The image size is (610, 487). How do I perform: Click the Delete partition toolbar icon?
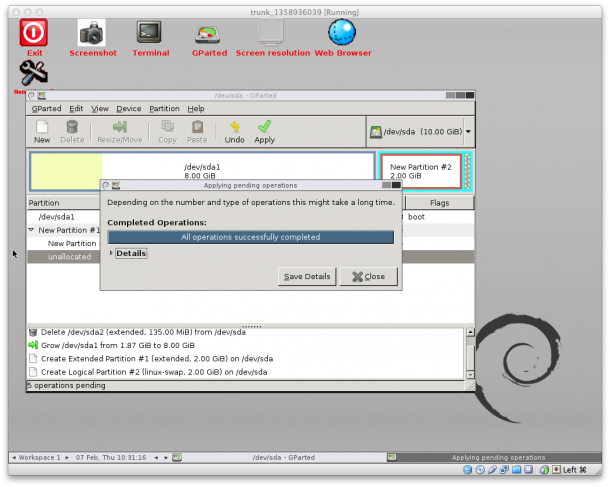72,127
